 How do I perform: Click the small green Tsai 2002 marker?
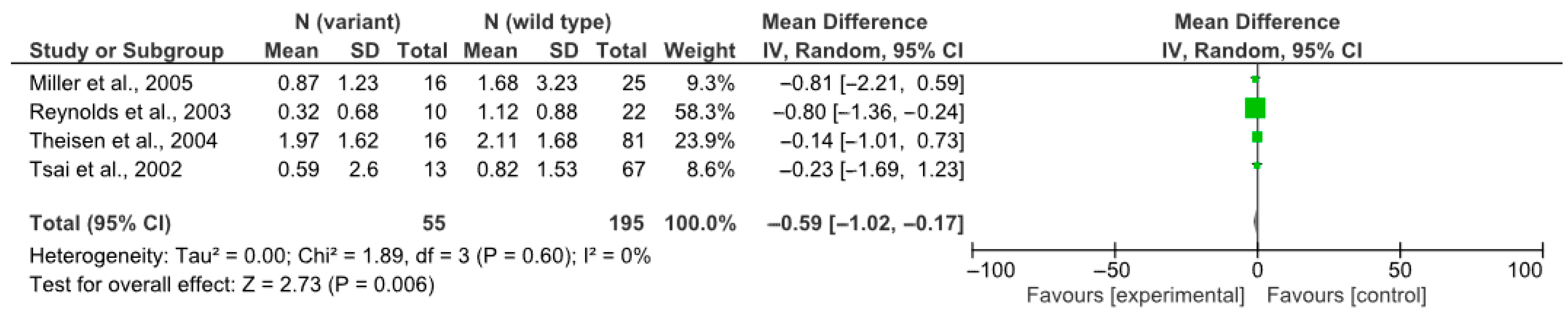[1257, 165]
